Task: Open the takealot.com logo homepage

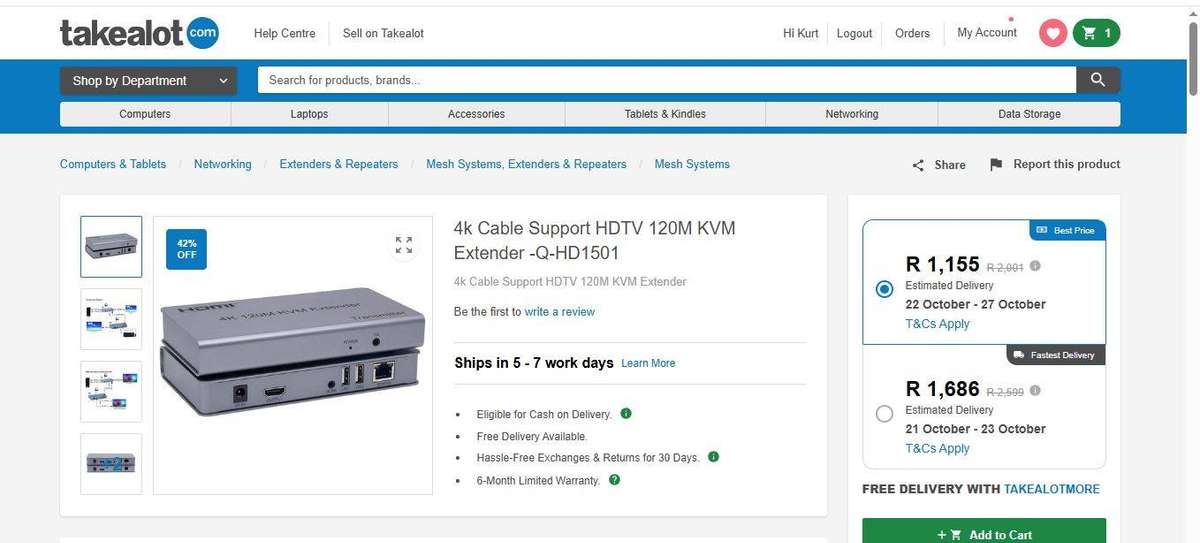Action: pos(139,33)
